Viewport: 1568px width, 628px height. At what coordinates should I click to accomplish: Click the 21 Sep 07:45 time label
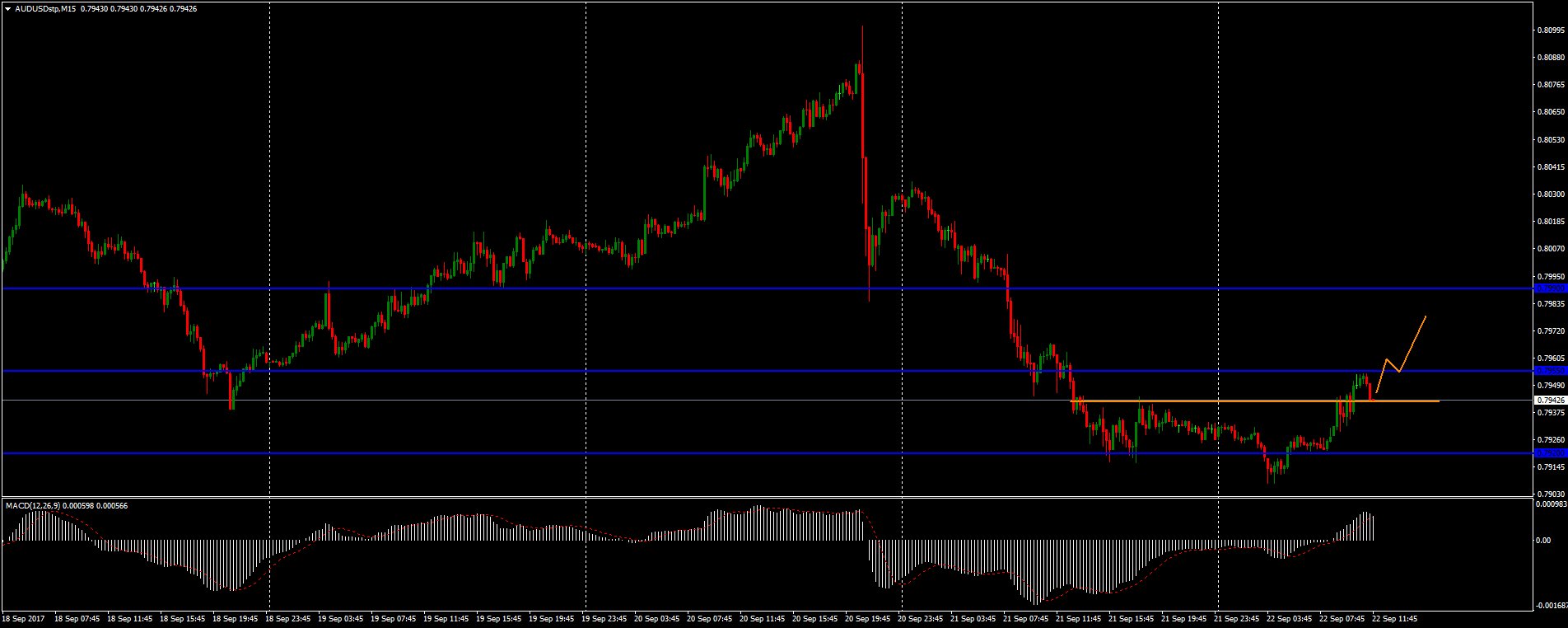[x=1028, y=617]
